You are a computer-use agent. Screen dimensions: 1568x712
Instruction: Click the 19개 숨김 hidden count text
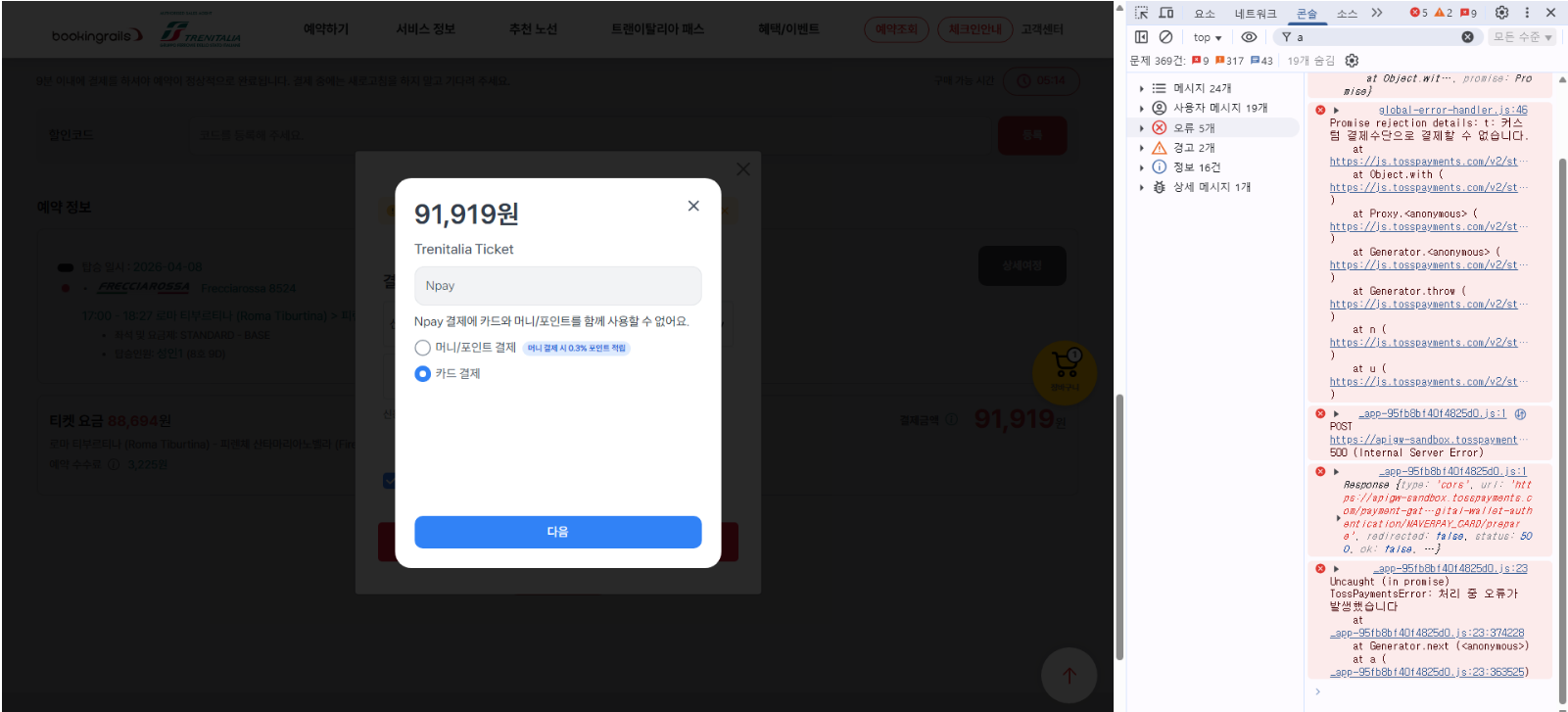click(1310, 61)
